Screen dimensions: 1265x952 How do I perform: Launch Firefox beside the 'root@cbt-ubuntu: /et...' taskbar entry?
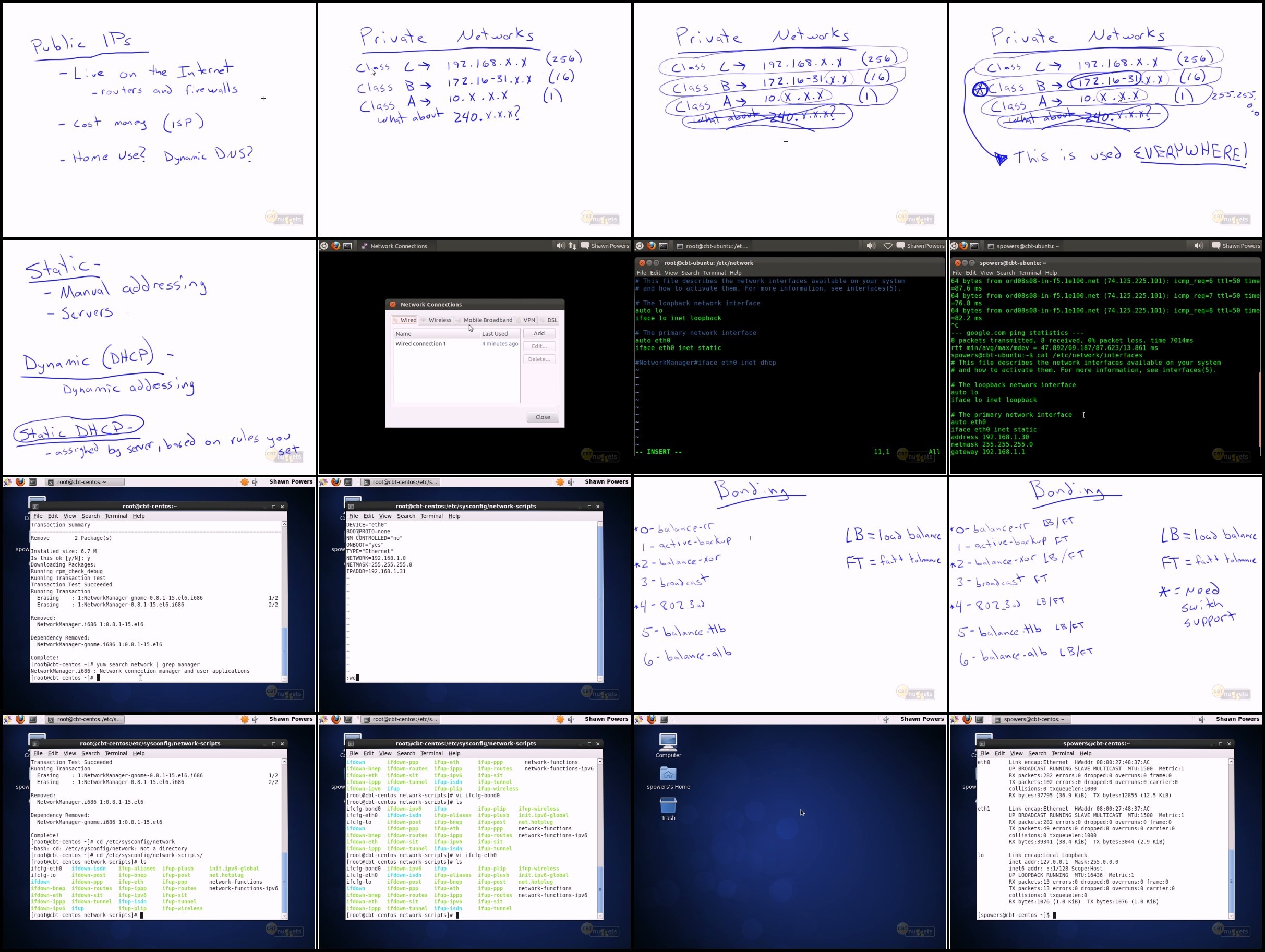652,246
